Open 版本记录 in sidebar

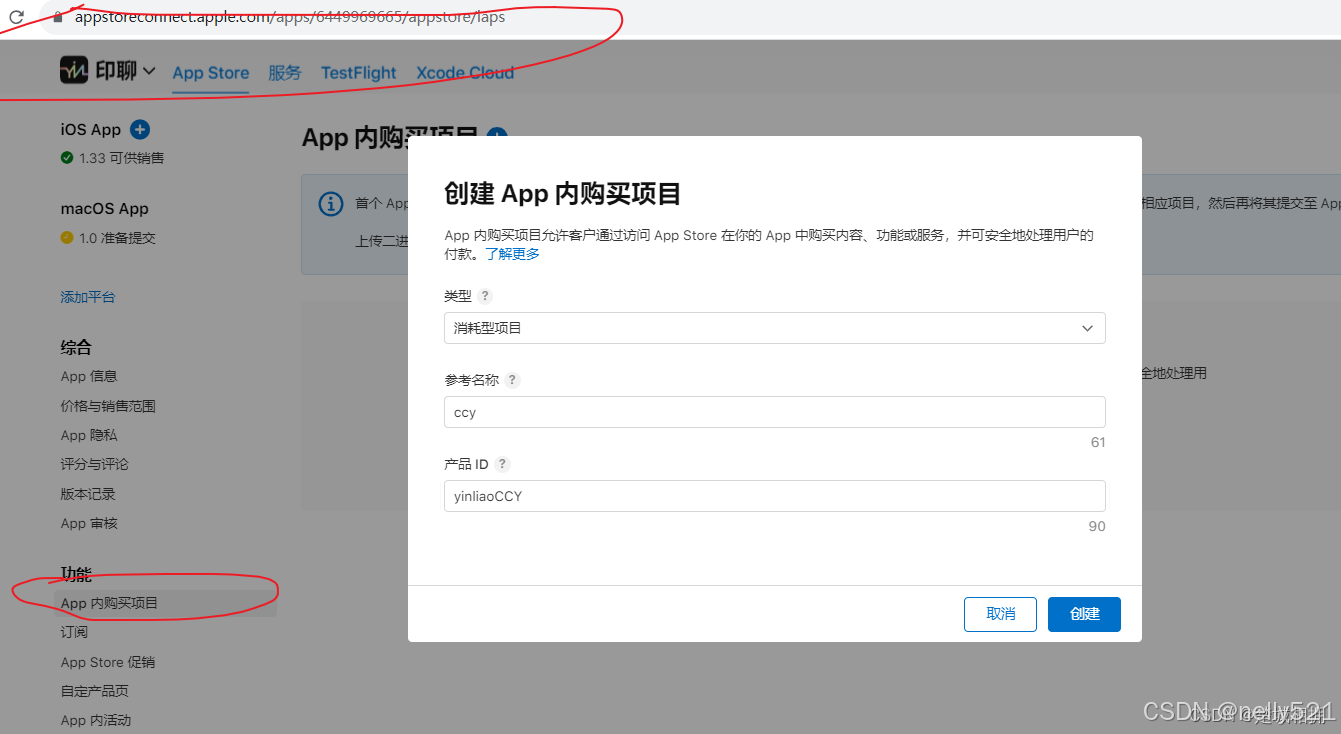(x=88, y=494)
